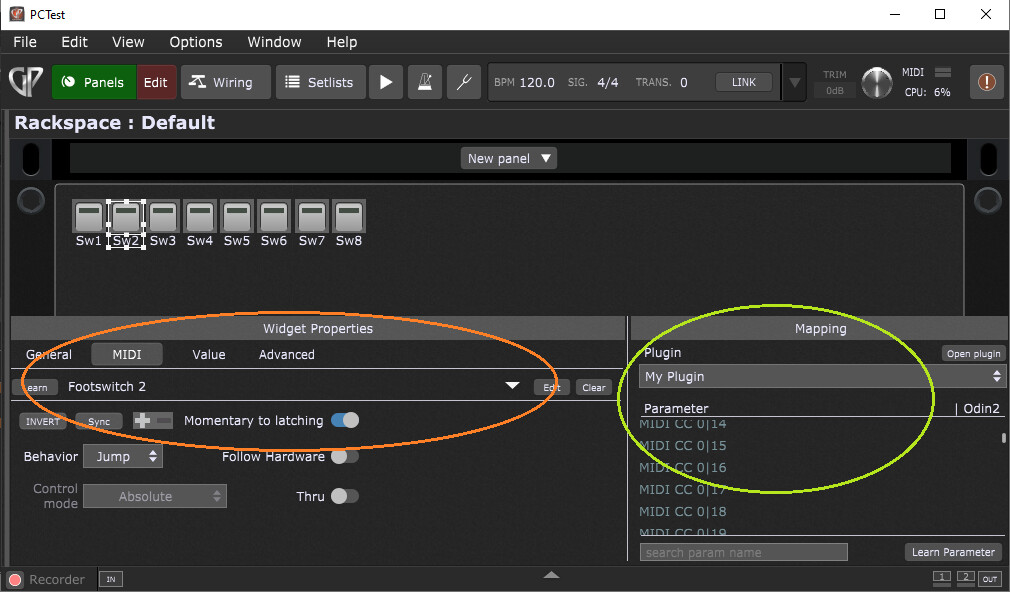Switch to the Value tab
This screenshot has height=592, width=1010.
click(209, 355)
